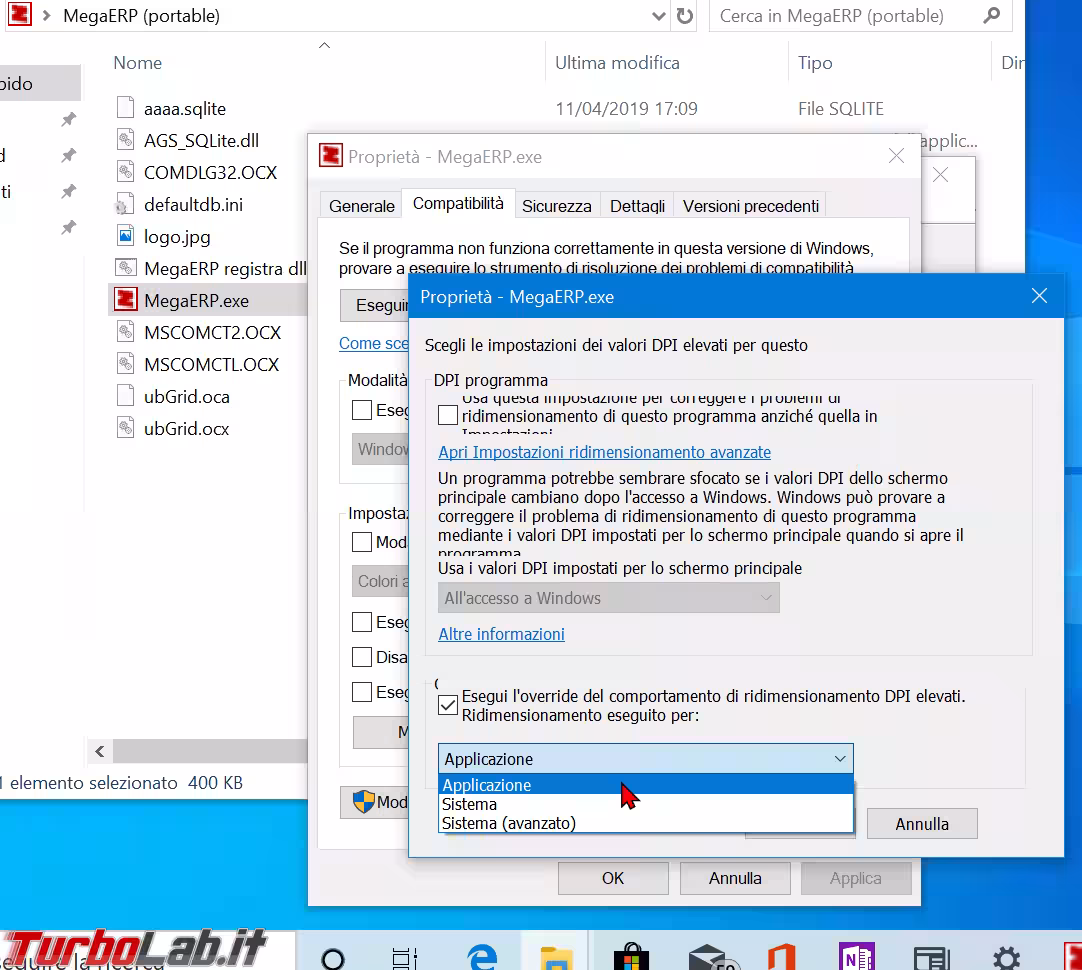Screen dimensions: 1082x970
Task: Select the logo.jpg image icon
Action: click(126, 236)
